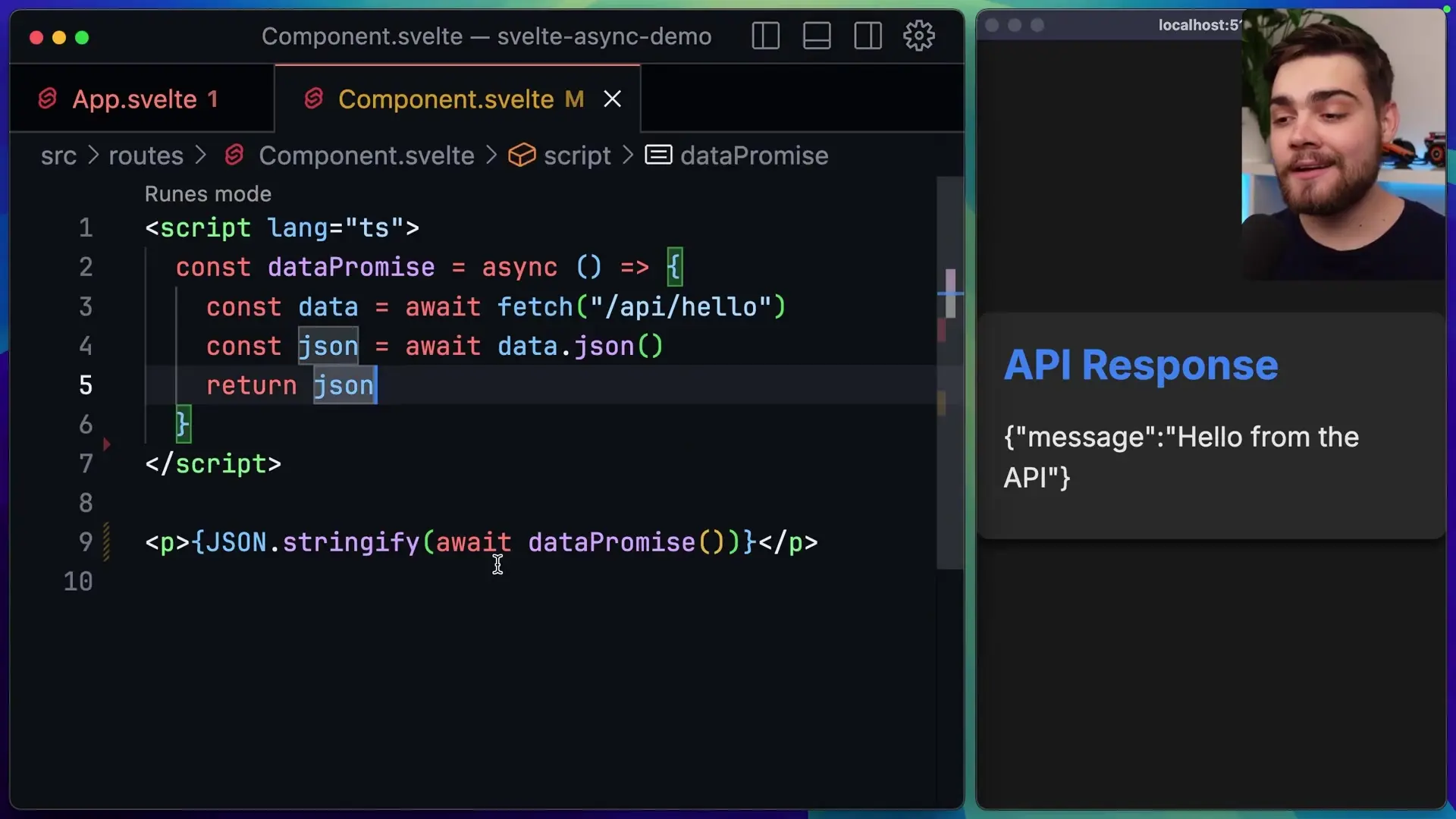Click the Svelte icon on Component.svelte tab
The image size is (1456, 819).
click(314, 99)
